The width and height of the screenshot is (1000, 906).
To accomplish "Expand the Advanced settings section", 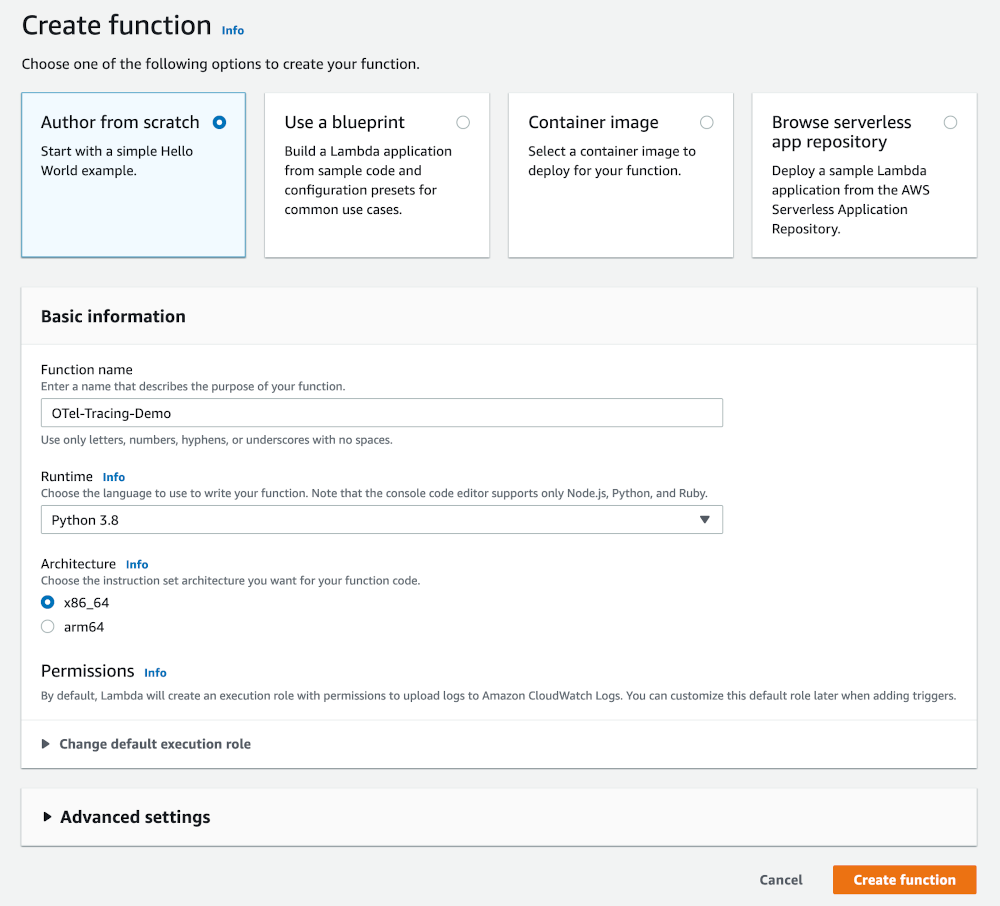I will tap(135, 817).
